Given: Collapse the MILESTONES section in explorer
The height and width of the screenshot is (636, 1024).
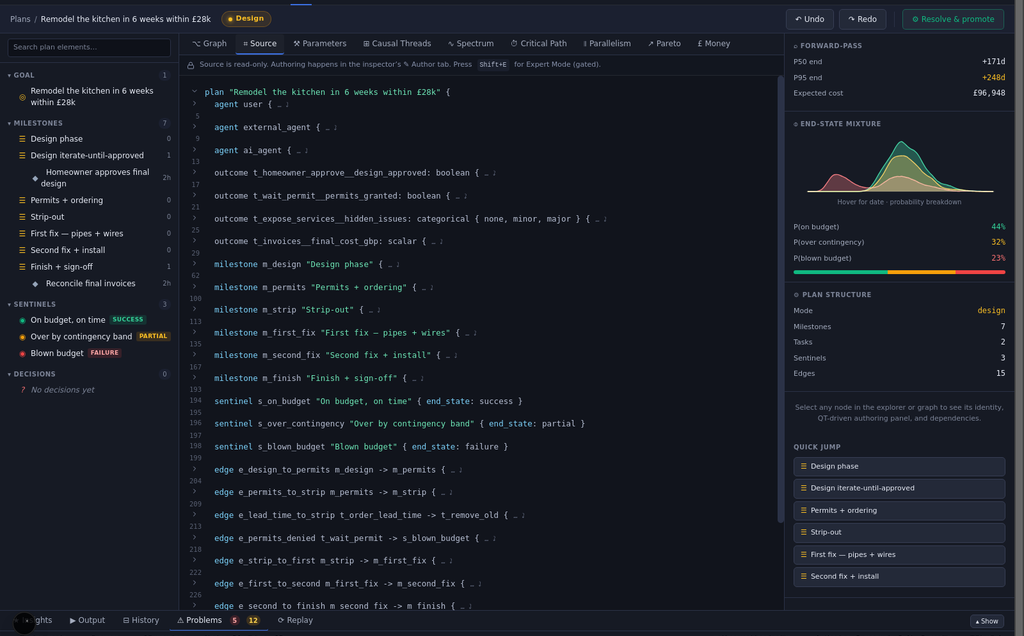Looking at the screenshot, I should [x=9, y=123].
